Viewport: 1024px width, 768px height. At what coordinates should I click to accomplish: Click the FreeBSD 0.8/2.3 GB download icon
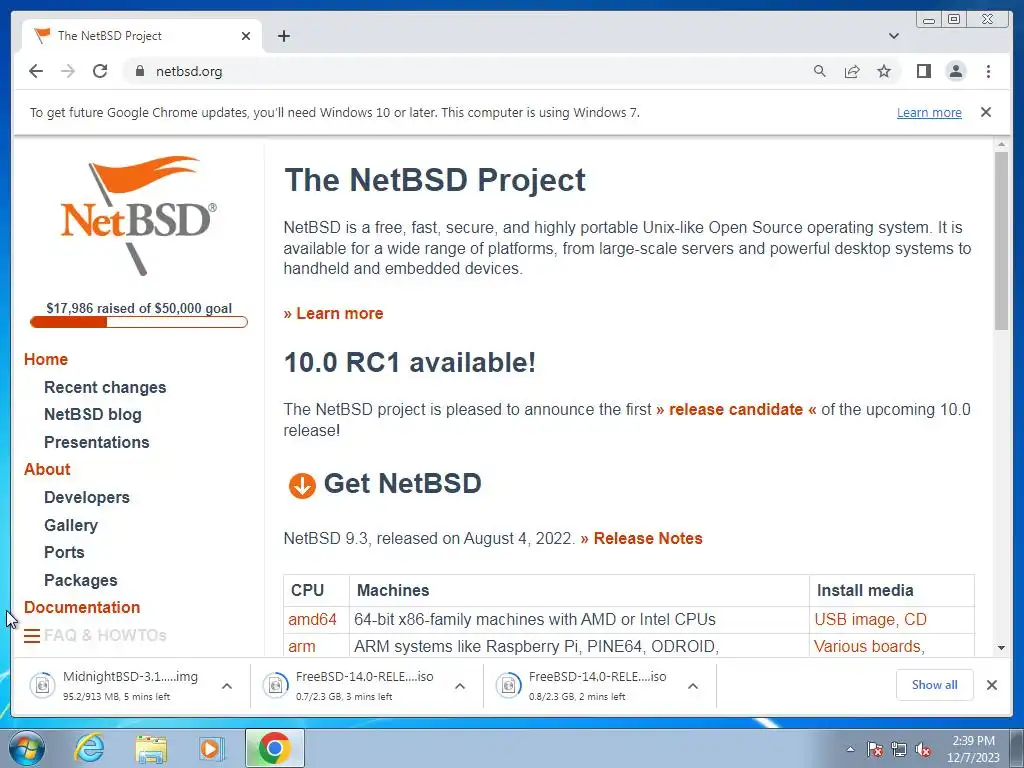click(x=508, y=685)
